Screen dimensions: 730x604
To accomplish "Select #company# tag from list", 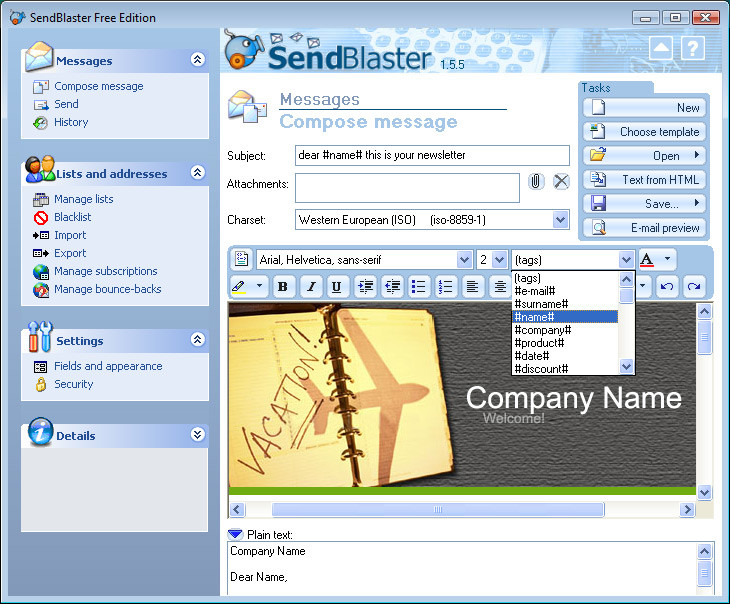I will click(x=565, y=330).
